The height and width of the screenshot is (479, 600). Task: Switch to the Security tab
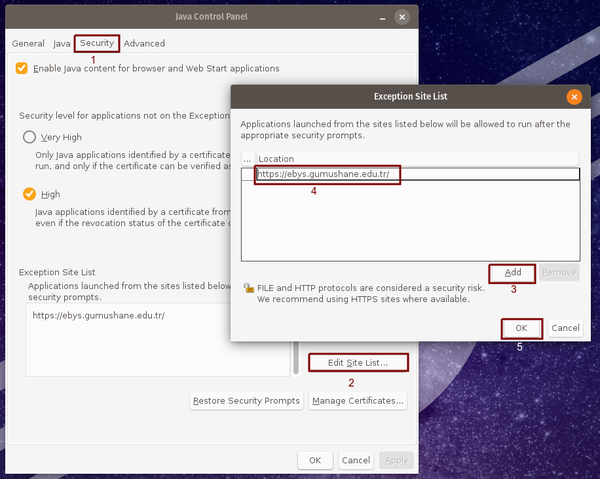coord(97,43)
